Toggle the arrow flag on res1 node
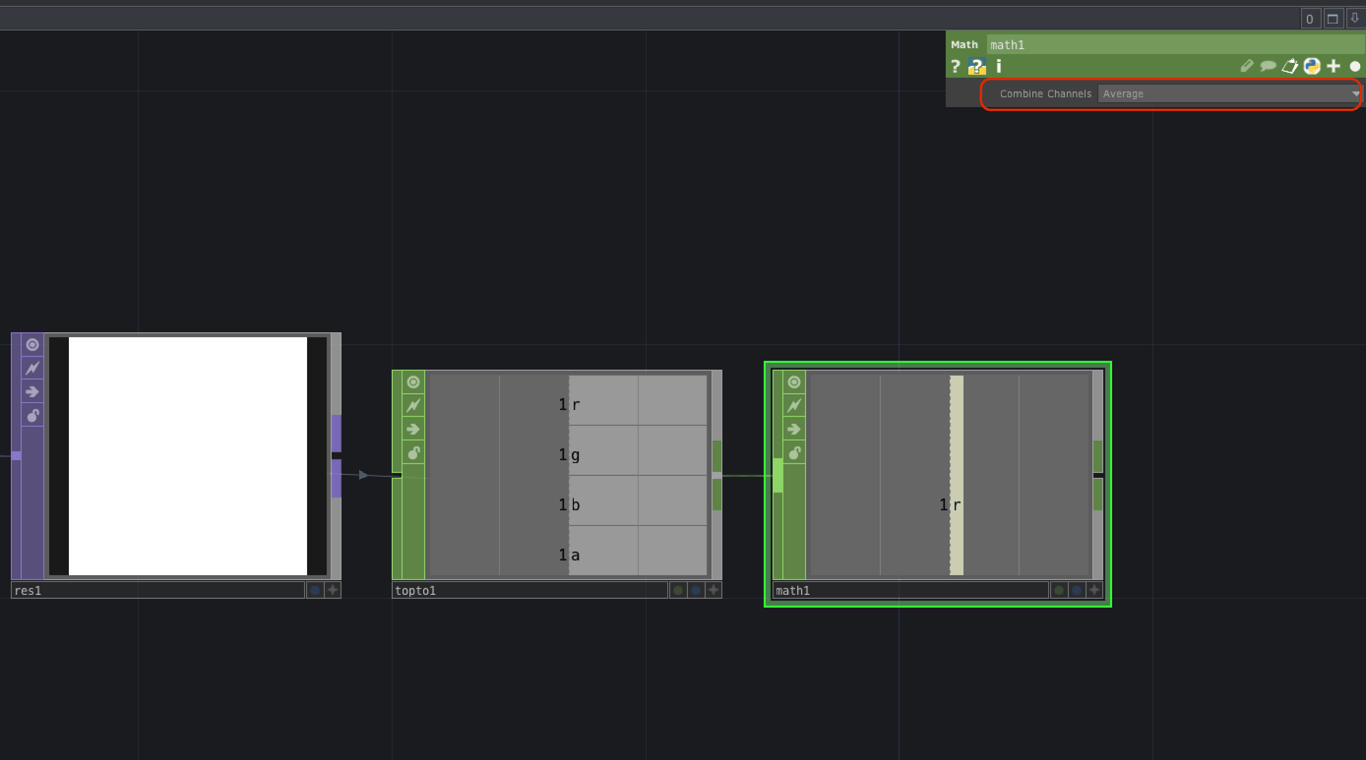1366x760 pixels. point(32,392)
